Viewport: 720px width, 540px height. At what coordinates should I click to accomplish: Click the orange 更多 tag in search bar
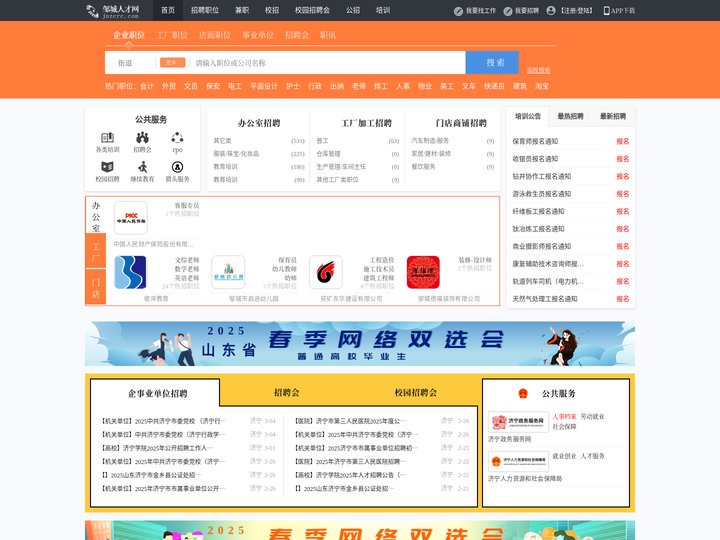coord(172,62)
